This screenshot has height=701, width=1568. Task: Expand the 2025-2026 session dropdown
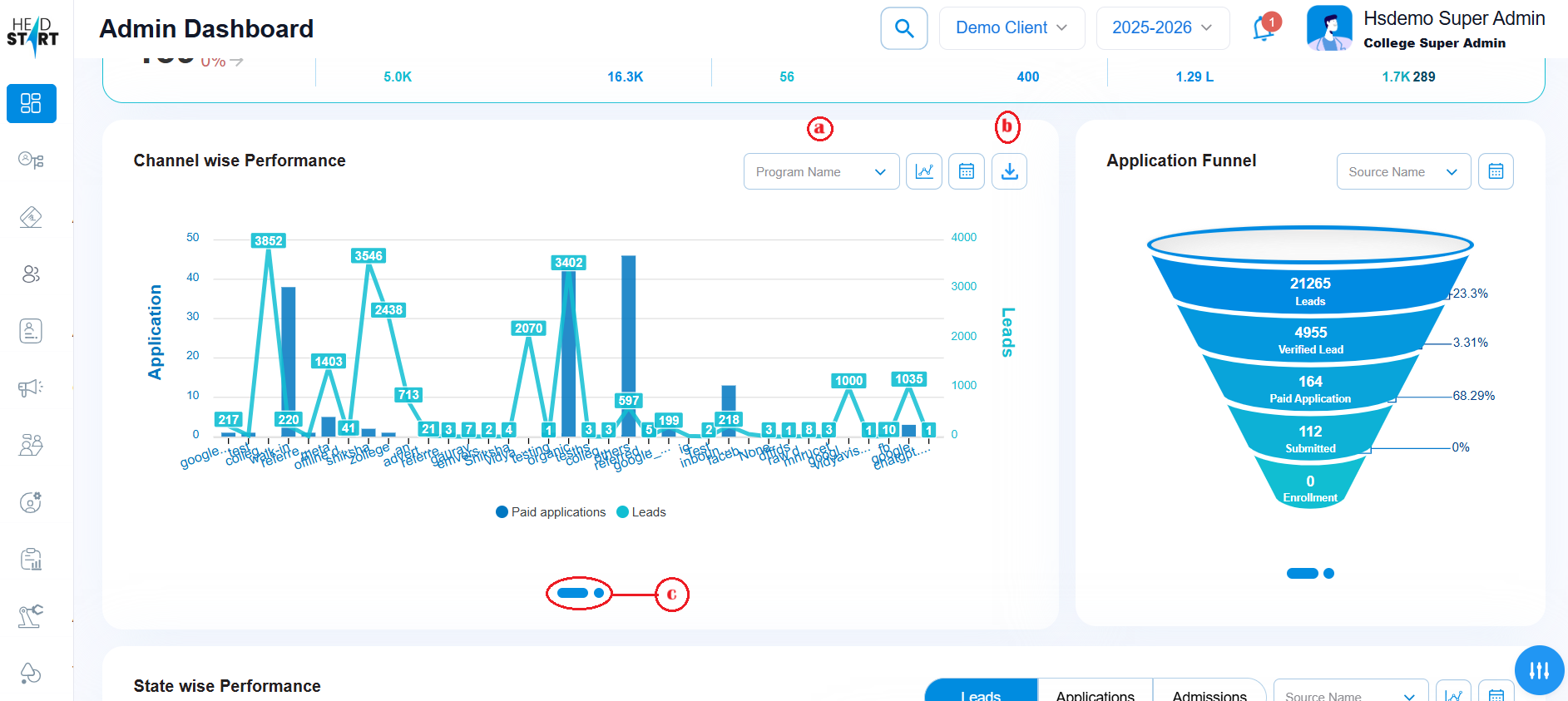[x=1162, y=28]
